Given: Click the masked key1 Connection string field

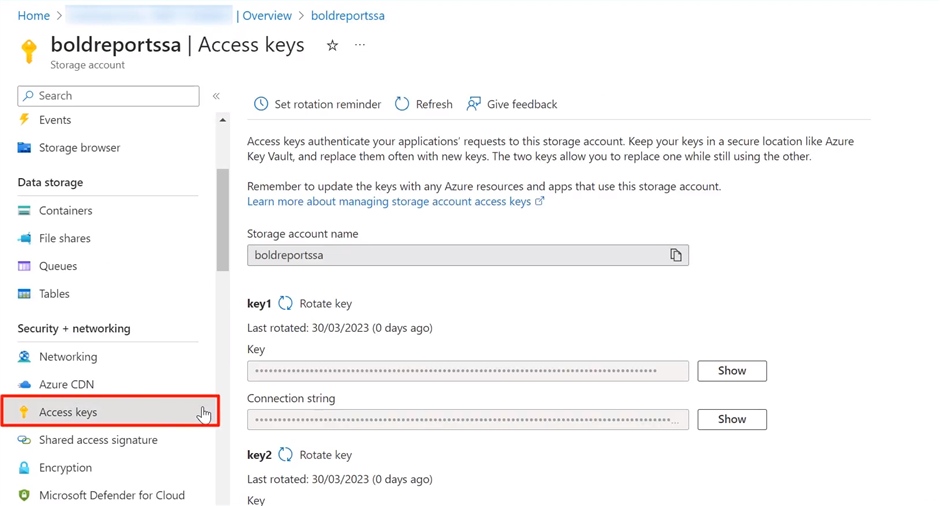Looking at the screenshot, I should point(468,420).
